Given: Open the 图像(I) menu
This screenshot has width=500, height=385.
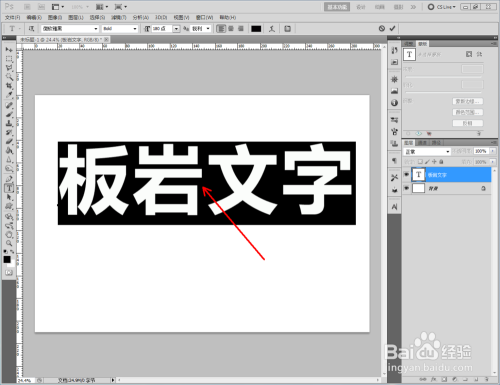Looking at the screenshot, I should (55, 17).
